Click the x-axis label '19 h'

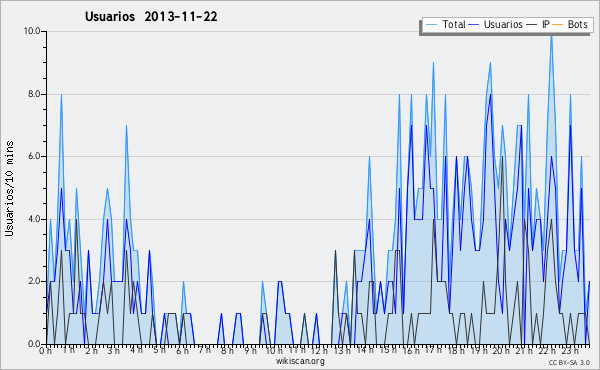pos(479,350)
